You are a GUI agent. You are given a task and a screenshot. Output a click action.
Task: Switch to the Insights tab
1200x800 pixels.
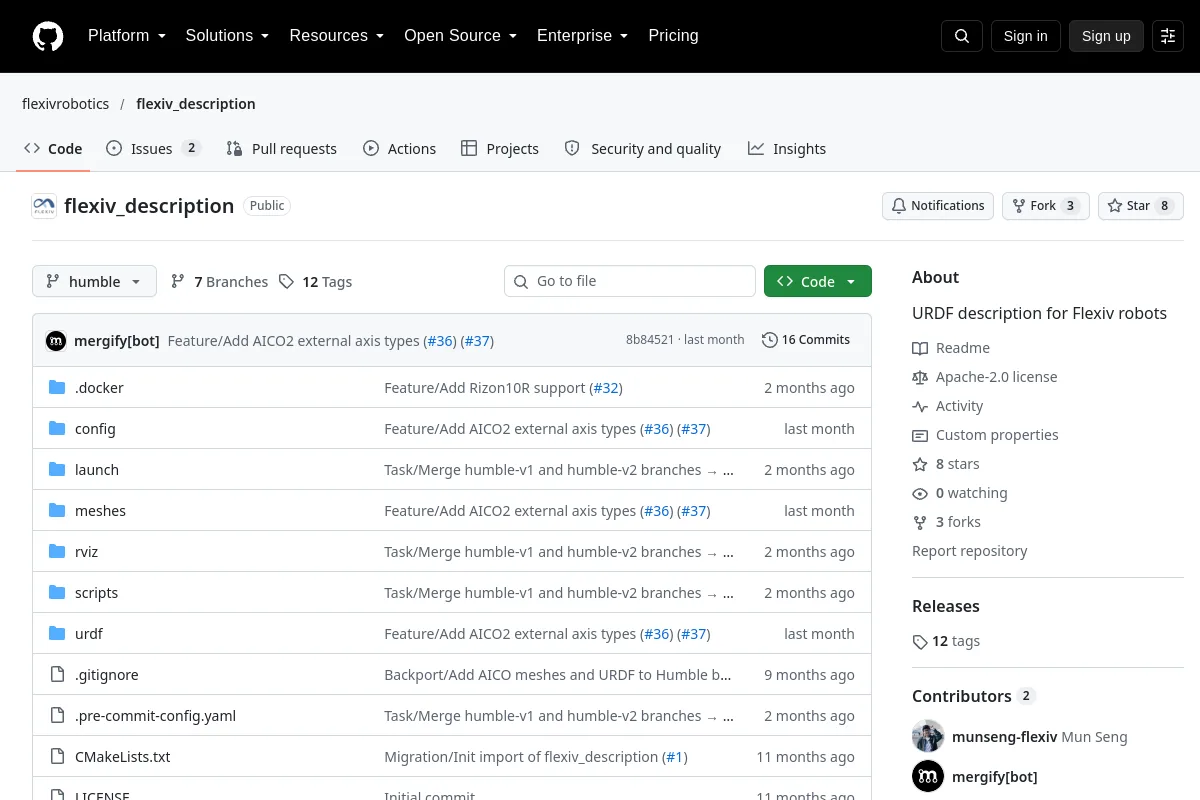coord(787,149)
